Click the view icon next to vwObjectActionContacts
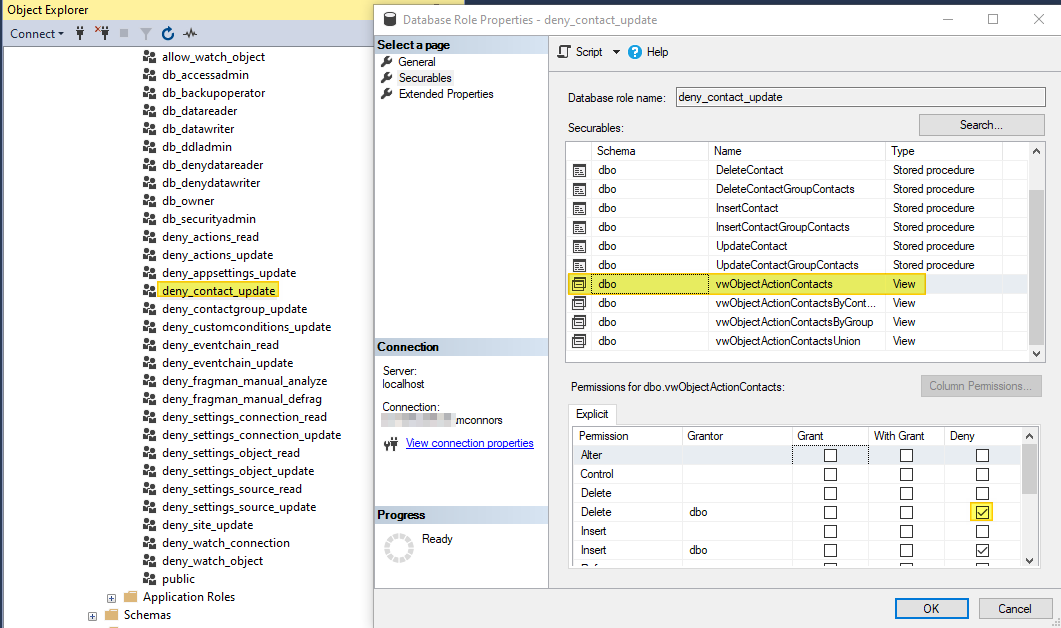The height and width of the screenshot is (628, 1061). click(578, 284)
